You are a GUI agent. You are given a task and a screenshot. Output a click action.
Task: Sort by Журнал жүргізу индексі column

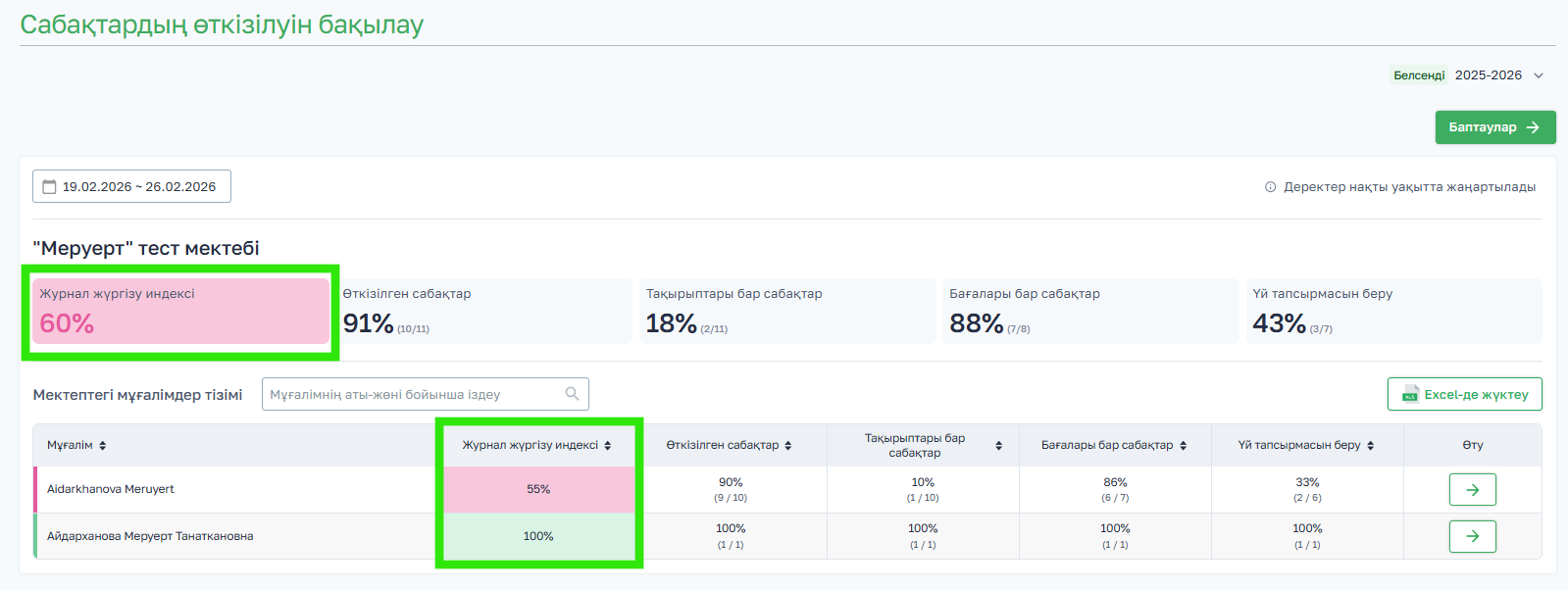[608, 446]
